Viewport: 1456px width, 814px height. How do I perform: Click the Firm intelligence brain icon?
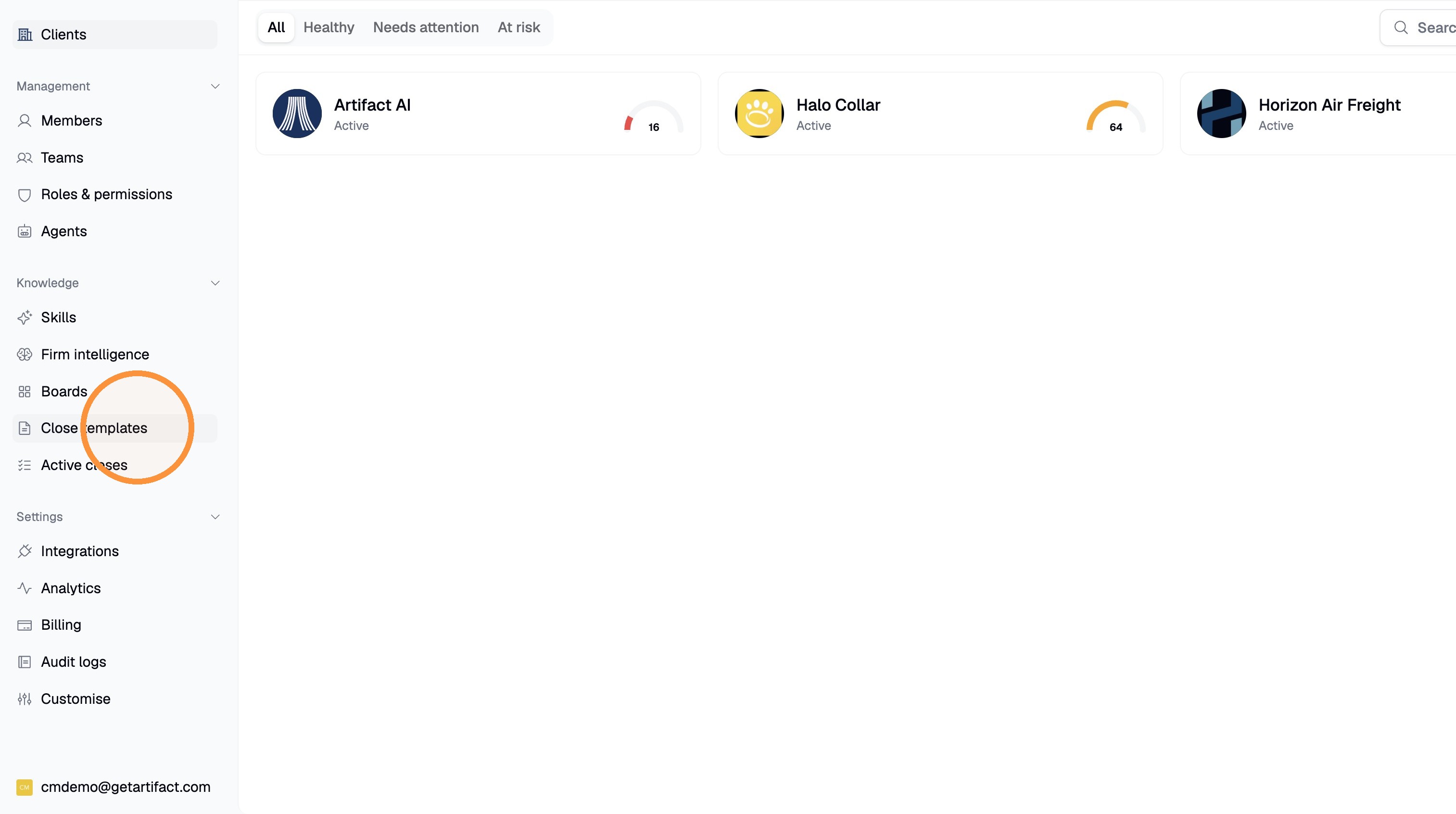[x=25, y=355]
